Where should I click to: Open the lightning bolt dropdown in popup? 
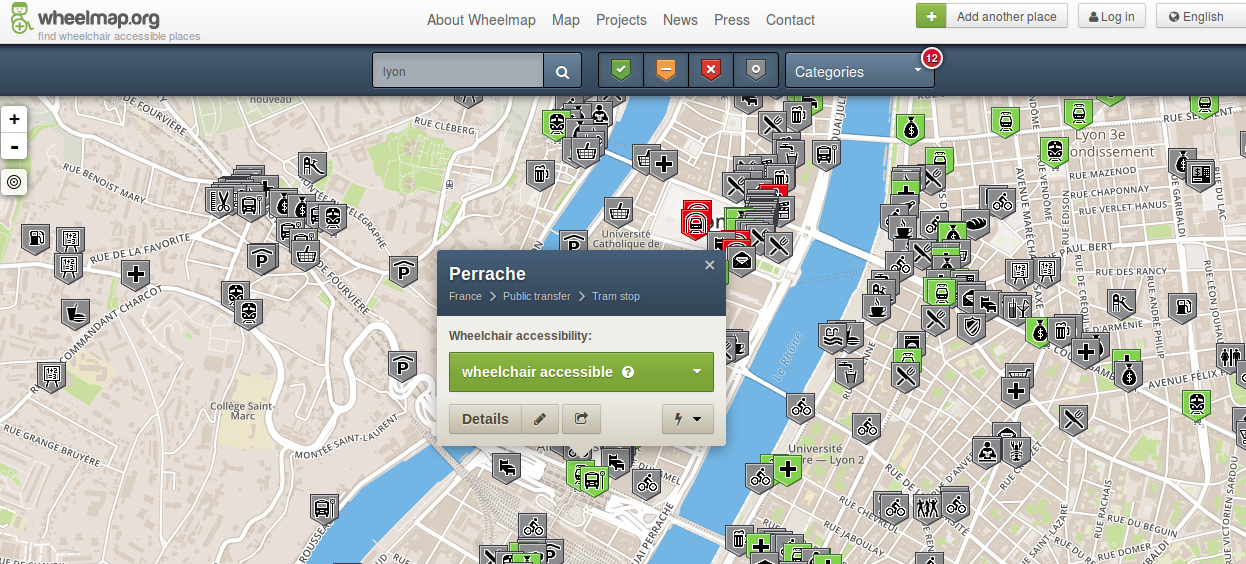(687, 419)
